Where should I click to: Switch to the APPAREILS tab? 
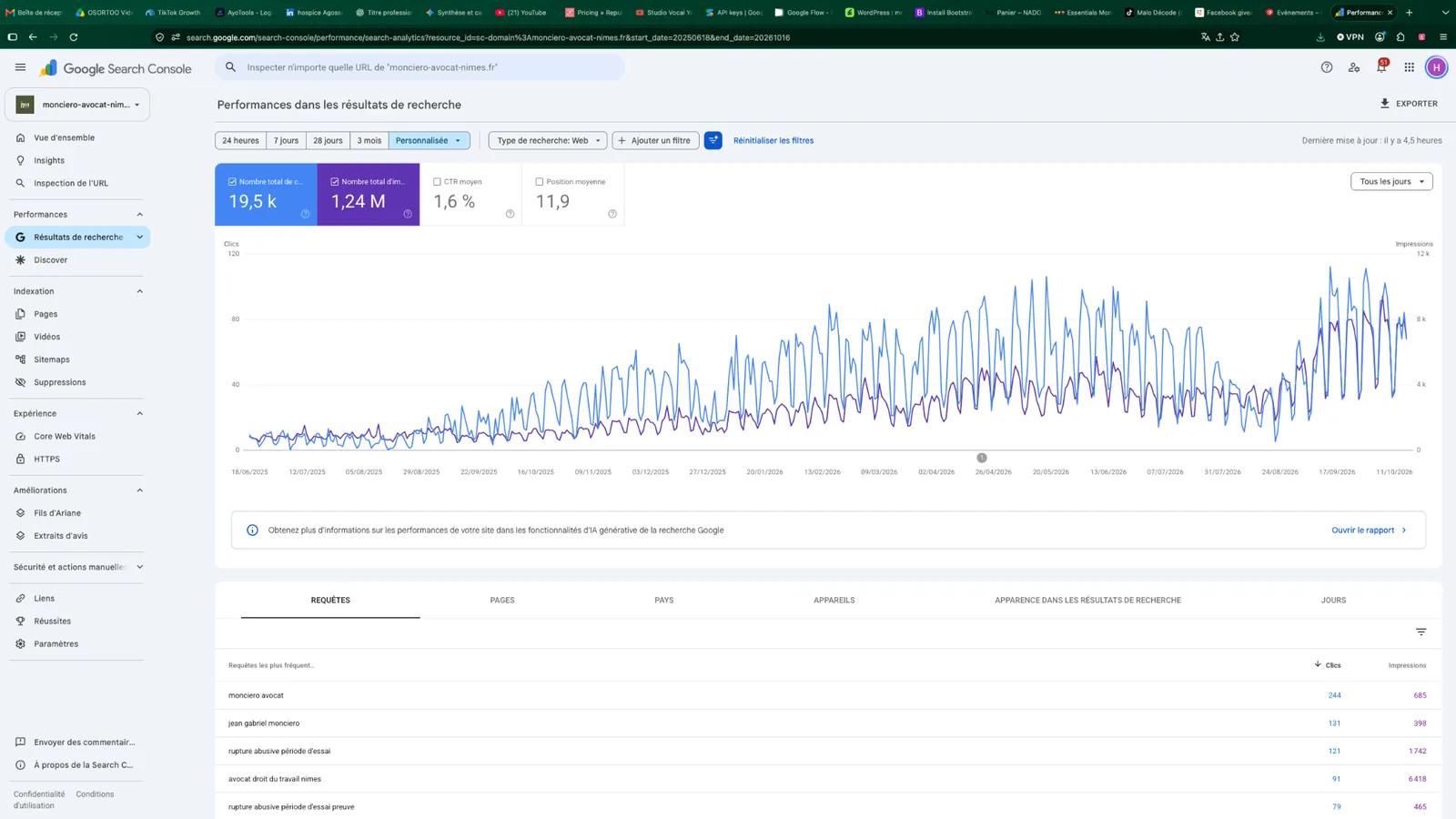834,601
